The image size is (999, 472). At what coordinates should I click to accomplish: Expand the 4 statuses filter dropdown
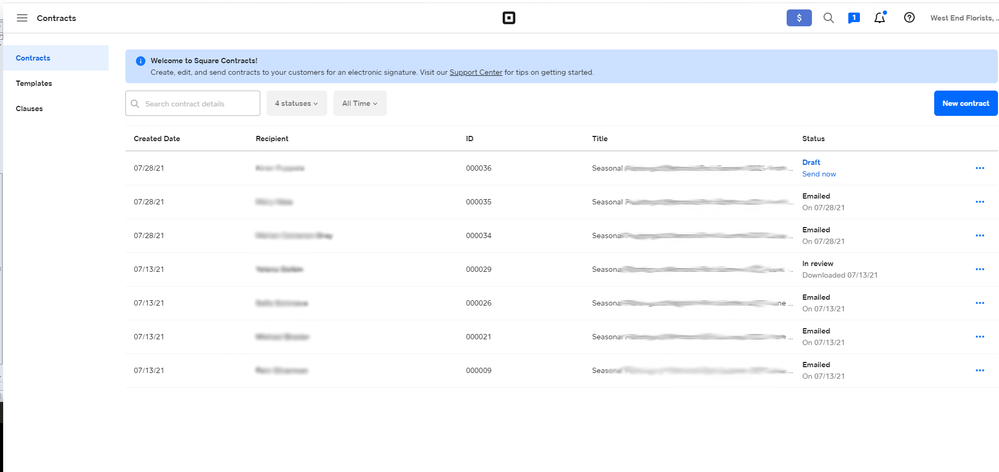[x=296, y=103]
